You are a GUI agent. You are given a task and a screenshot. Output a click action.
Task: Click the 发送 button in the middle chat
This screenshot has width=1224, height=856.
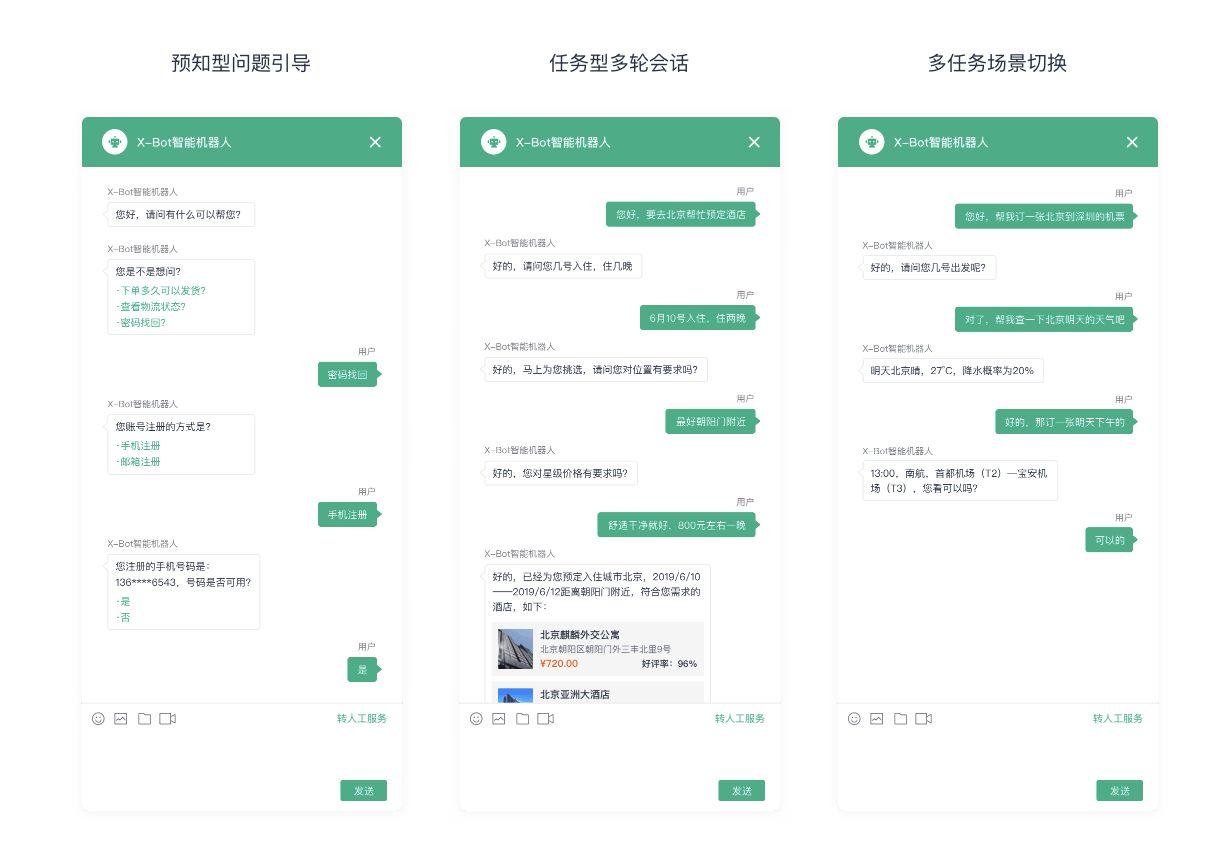(742, 790)
